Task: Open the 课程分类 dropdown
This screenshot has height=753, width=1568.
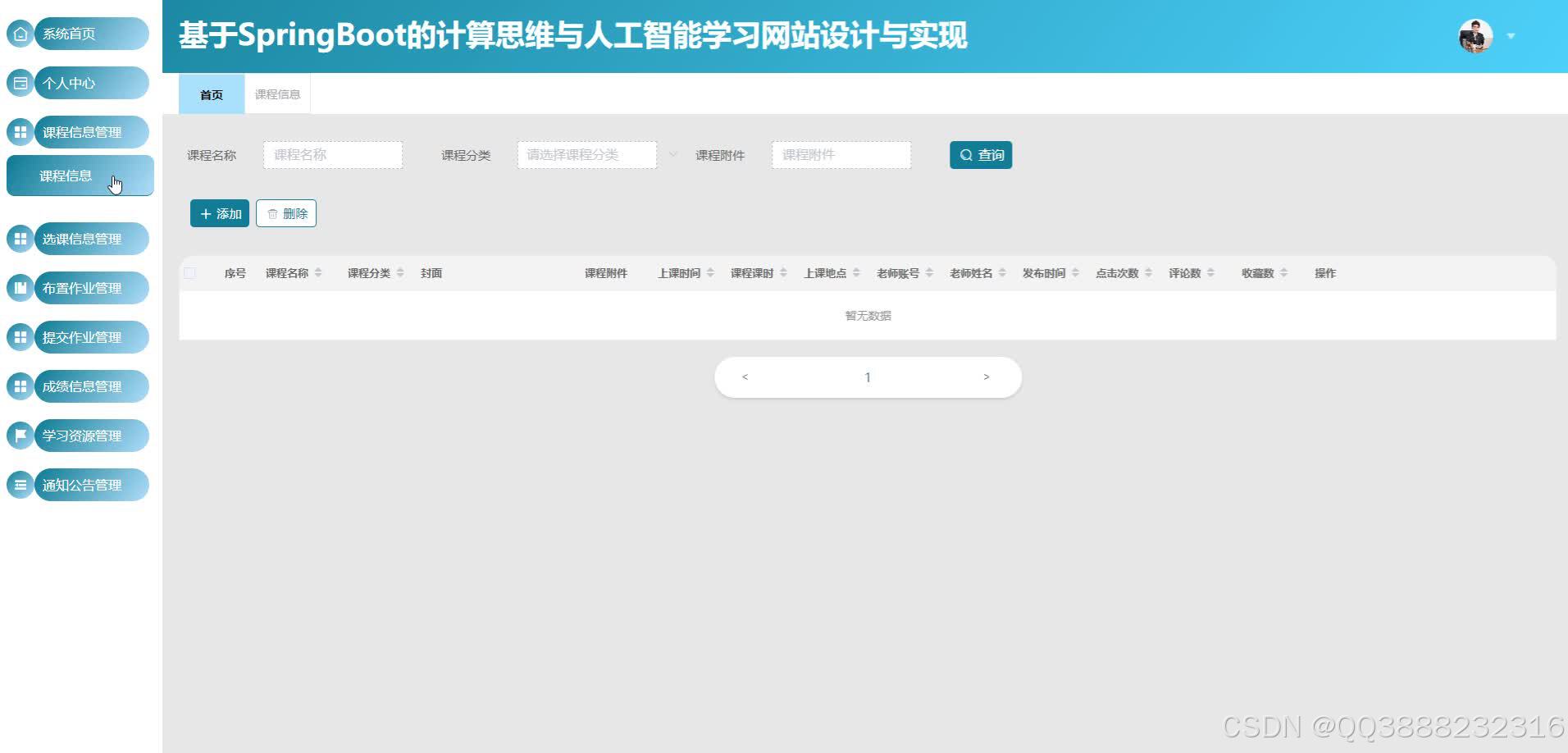Action: point(586,154)
